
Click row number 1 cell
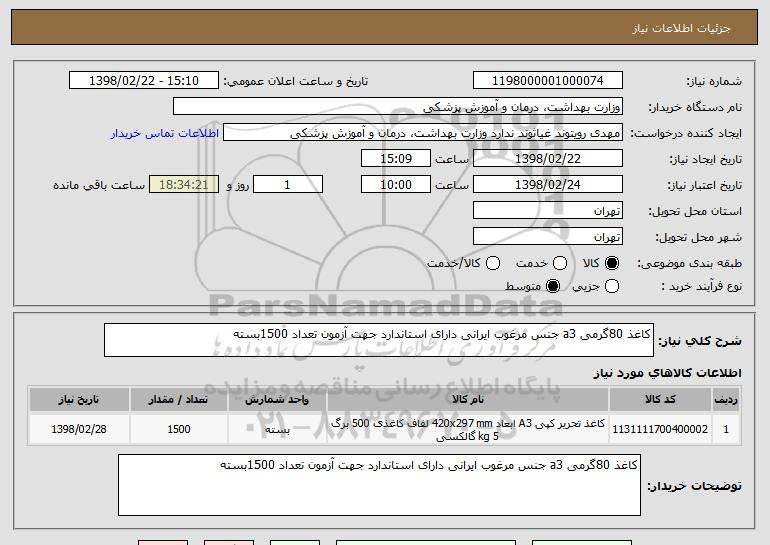click(x=726, y=429)
